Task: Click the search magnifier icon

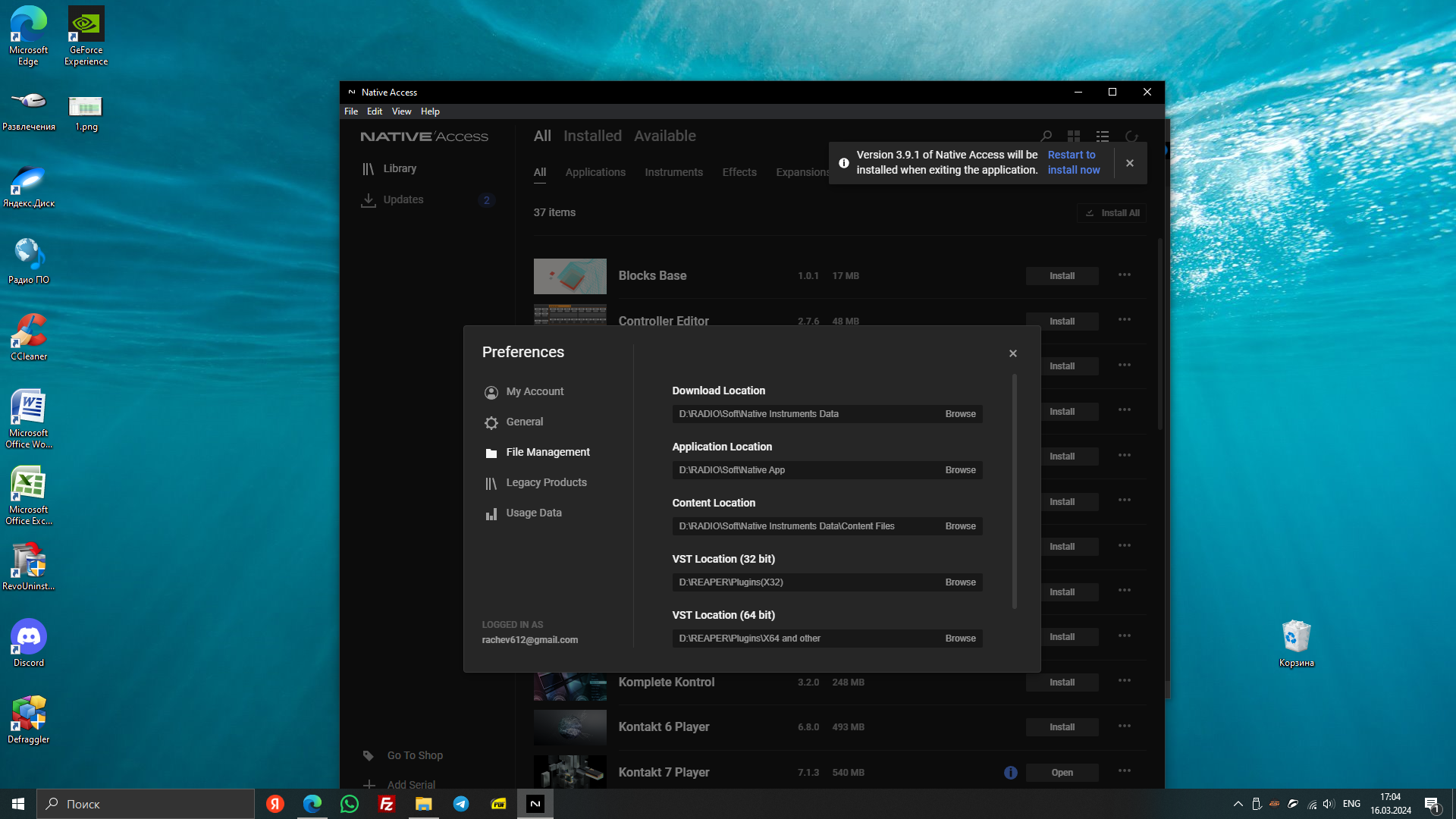Action: pyautogui.click(x=1046, y=136)
